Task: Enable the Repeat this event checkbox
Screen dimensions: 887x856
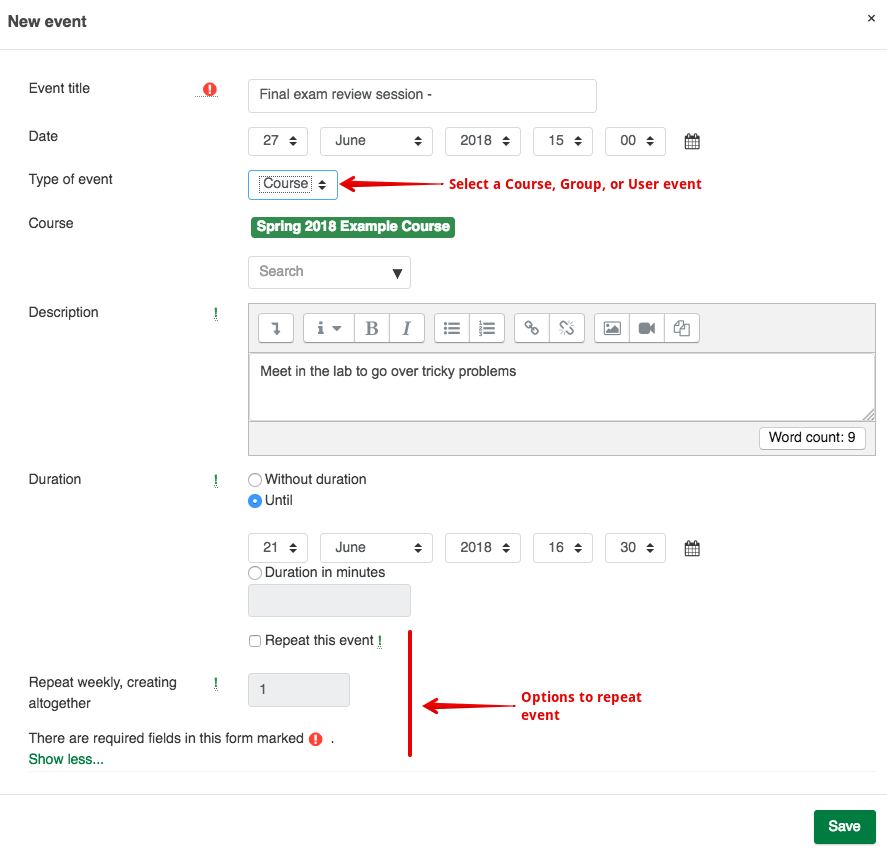Action: tap(255, 641)
